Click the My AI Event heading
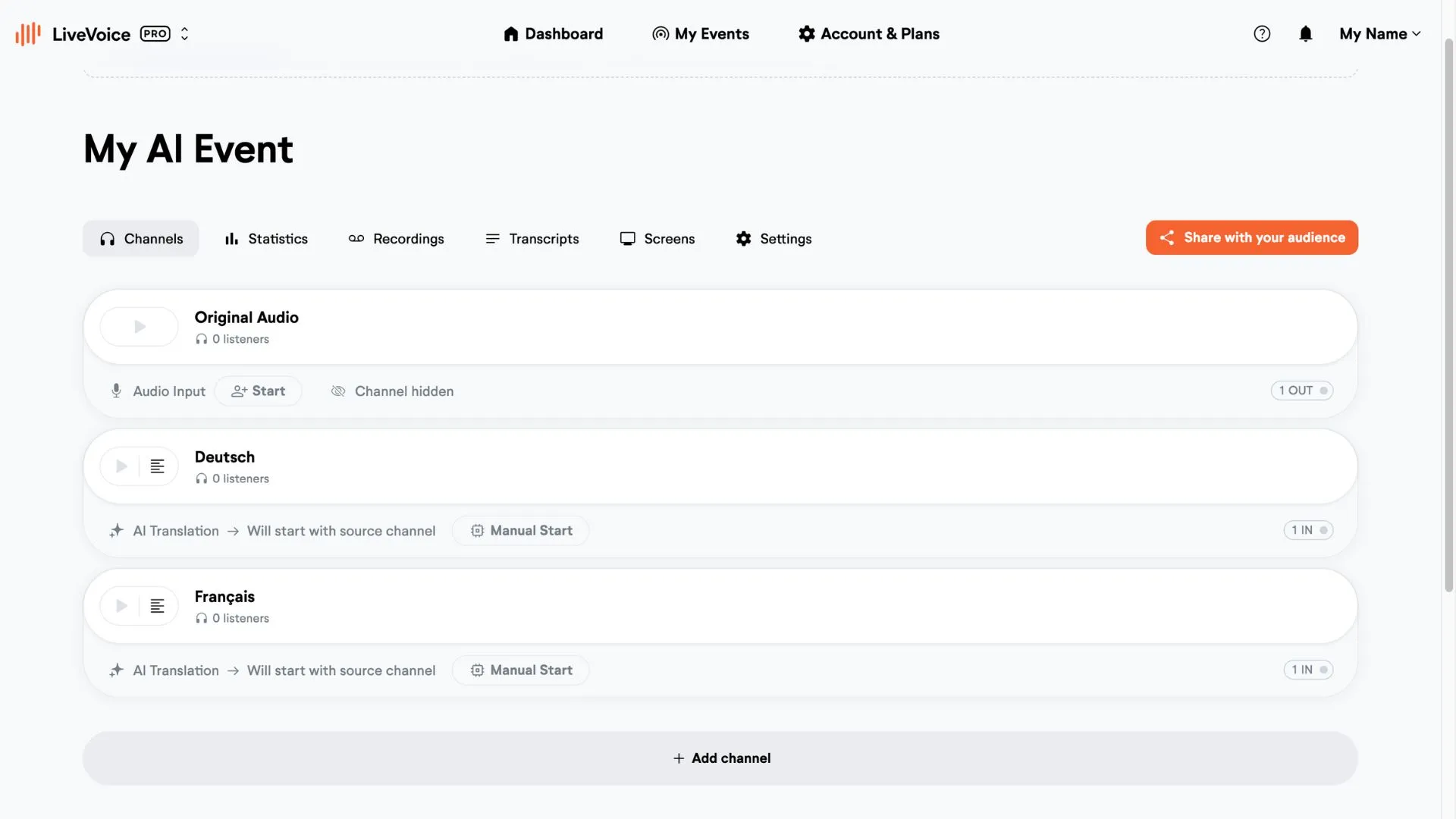The width and height of the screenshot is (1456, 819). pos(188,149)
